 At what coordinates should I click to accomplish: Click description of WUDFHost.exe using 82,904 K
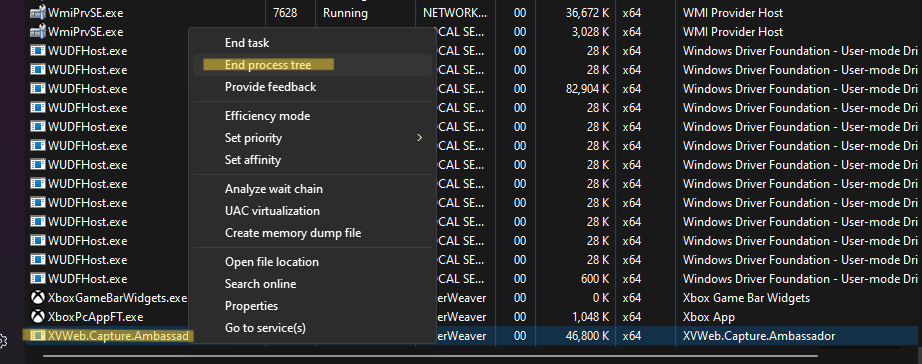[800, 89]
